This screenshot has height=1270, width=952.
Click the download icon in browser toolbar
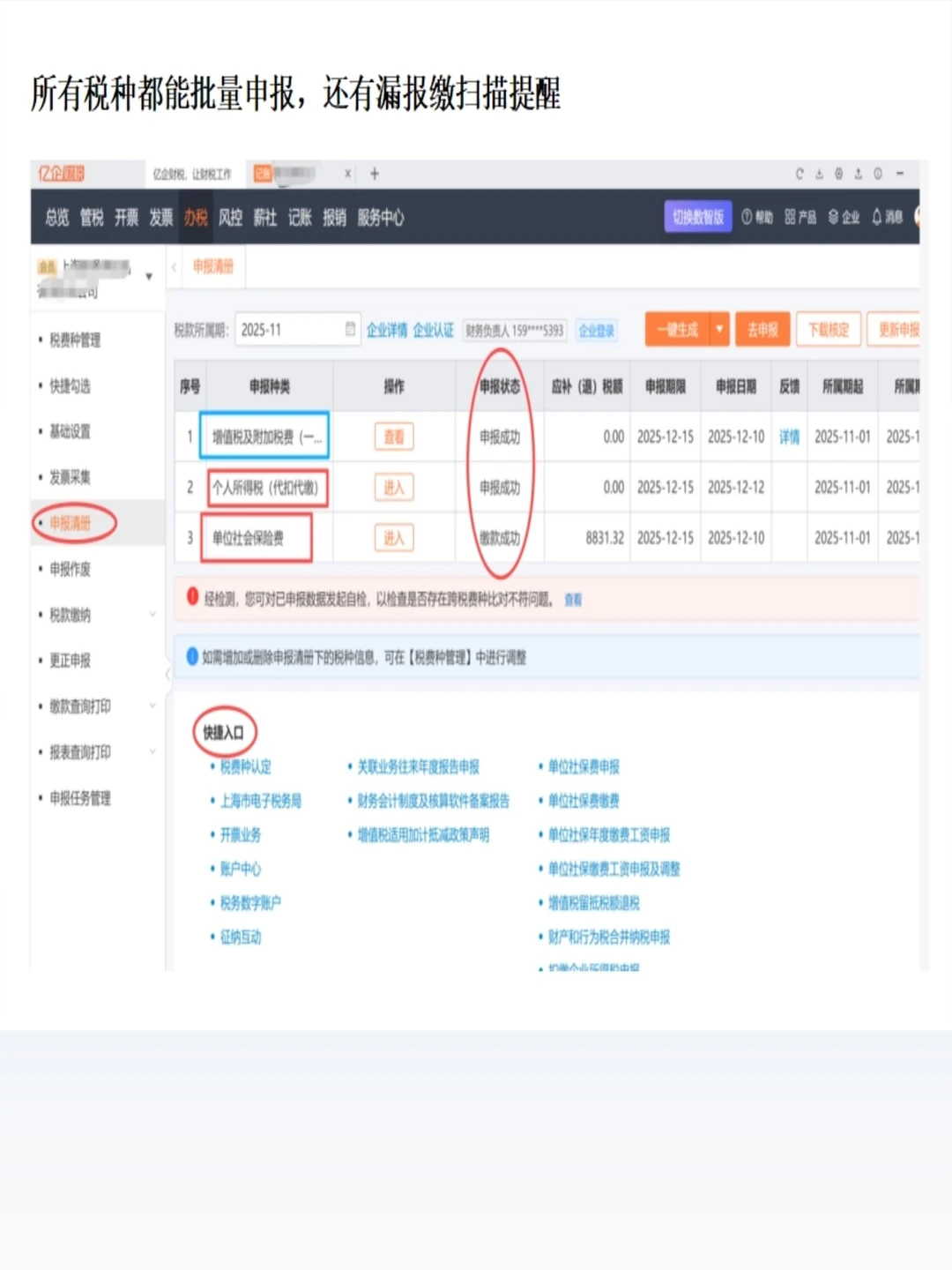point(818,174)
